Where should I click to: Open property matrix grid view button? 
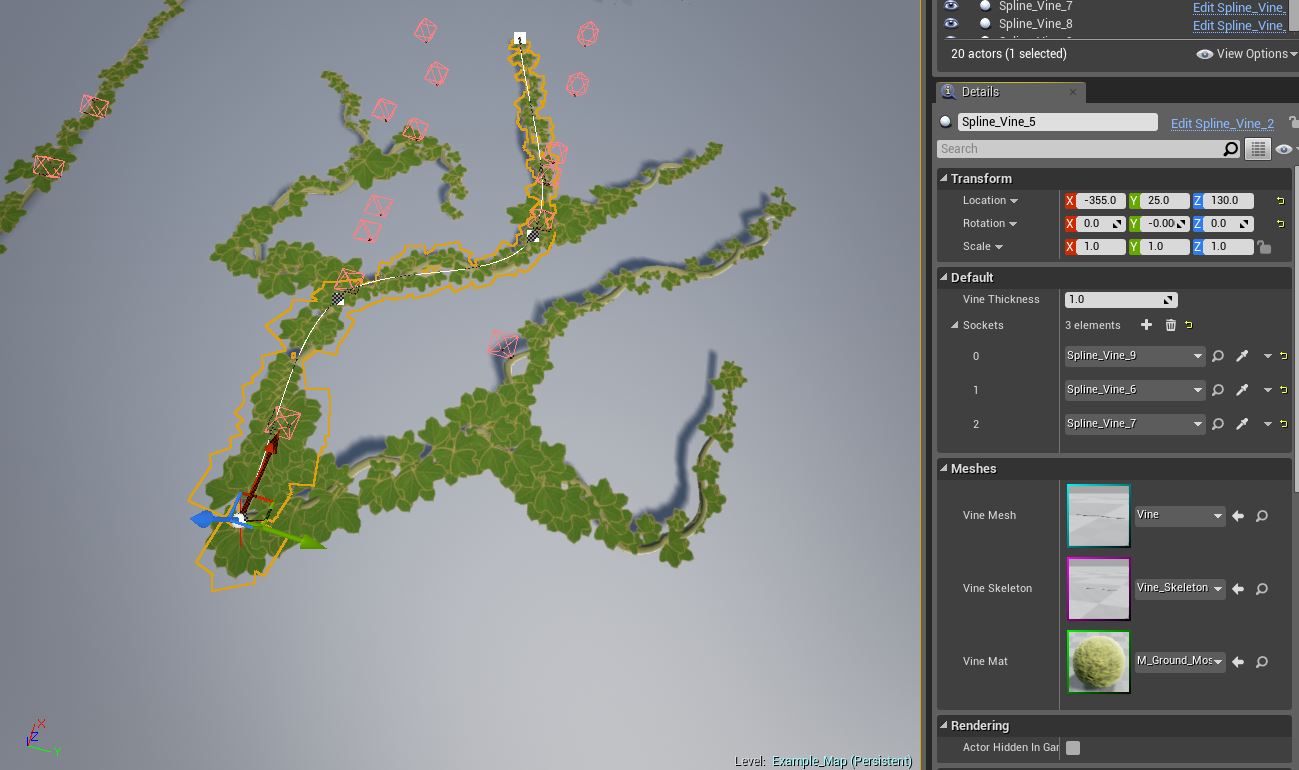click(x=1258, y=149)
